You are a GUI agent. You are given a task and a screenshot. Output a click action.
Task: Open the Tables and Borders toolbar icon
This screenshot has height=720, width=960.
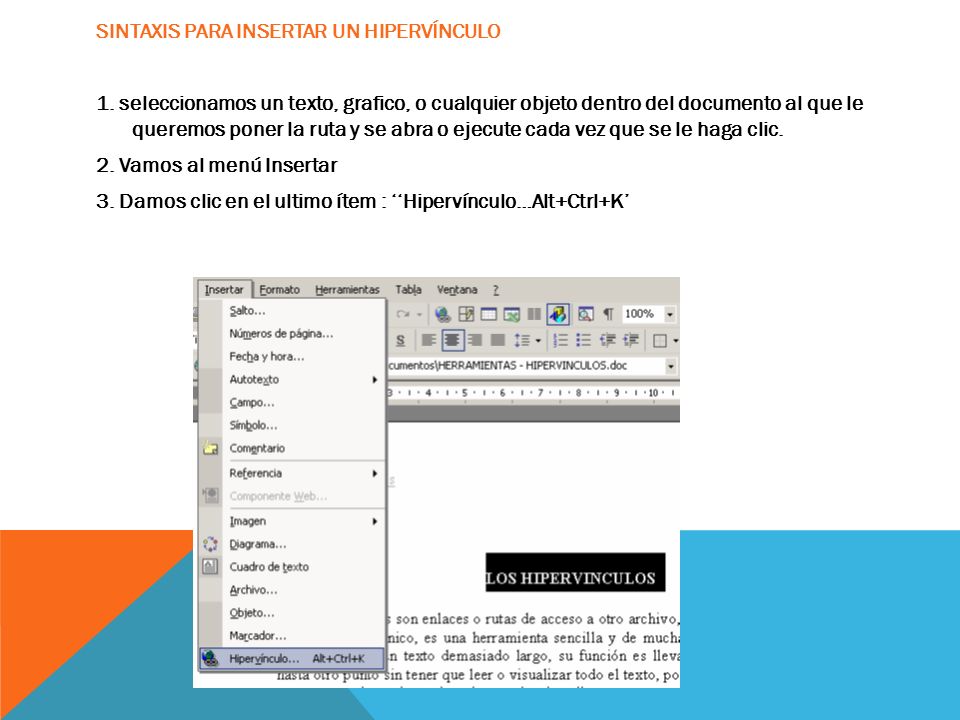[466, 314]
